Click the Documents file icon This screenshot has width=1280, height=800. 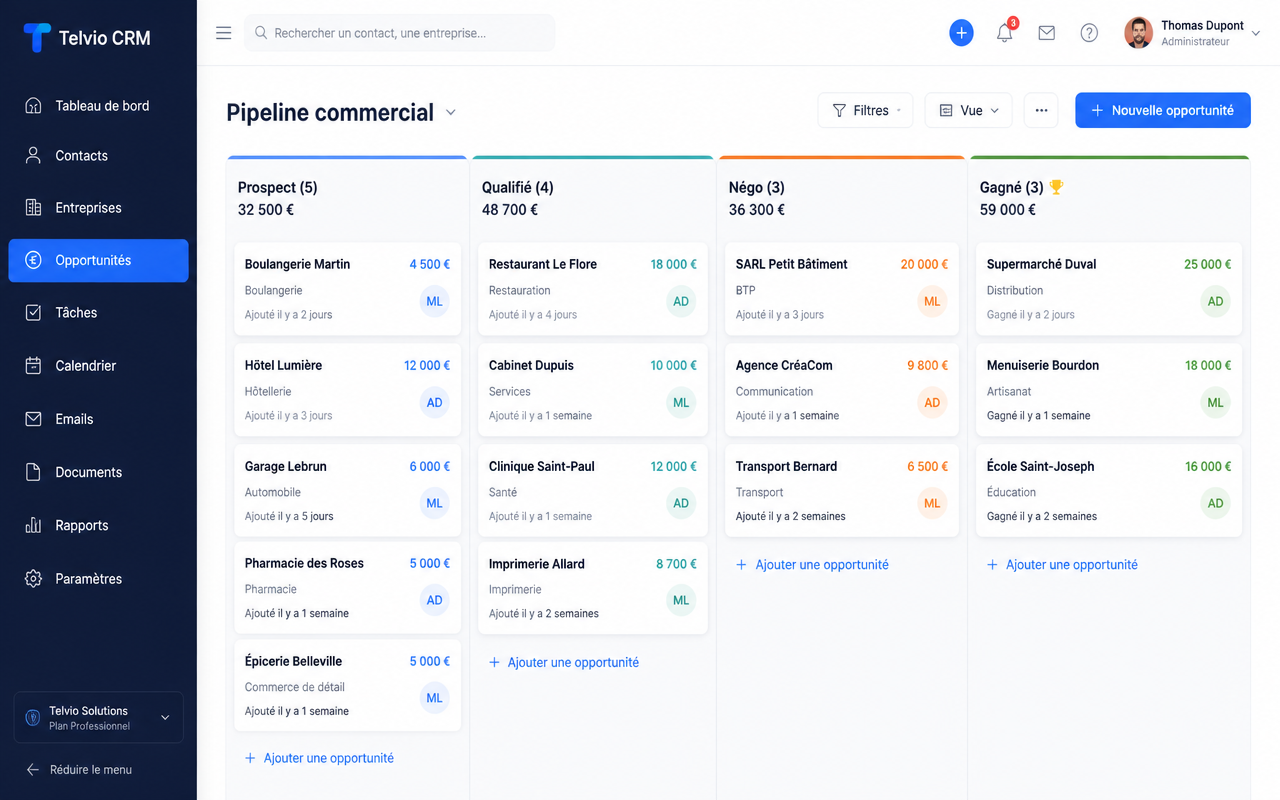pyautogui.click(x=33, y=472)
